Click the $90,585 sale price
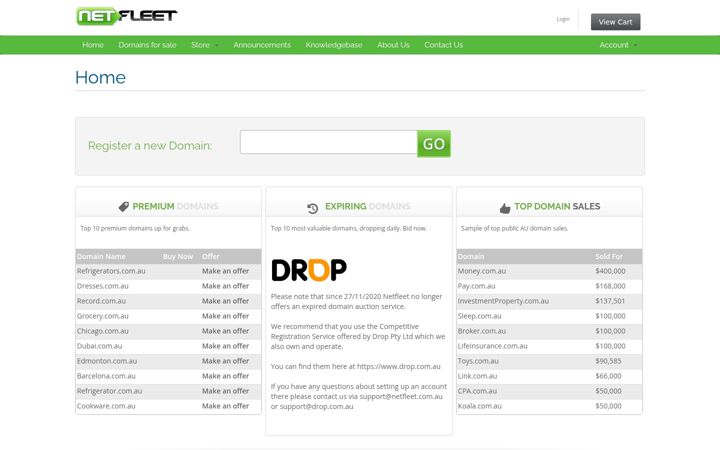The height and width of the screenshot is (450, 720). click(x=608, y=361)
